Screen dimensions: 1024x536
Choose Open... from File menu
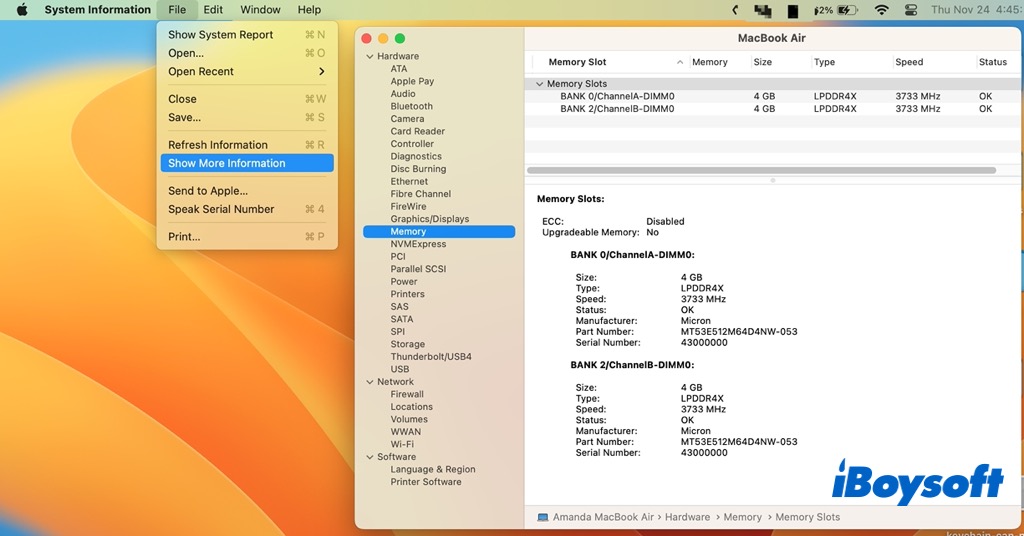tap(247, 53)
